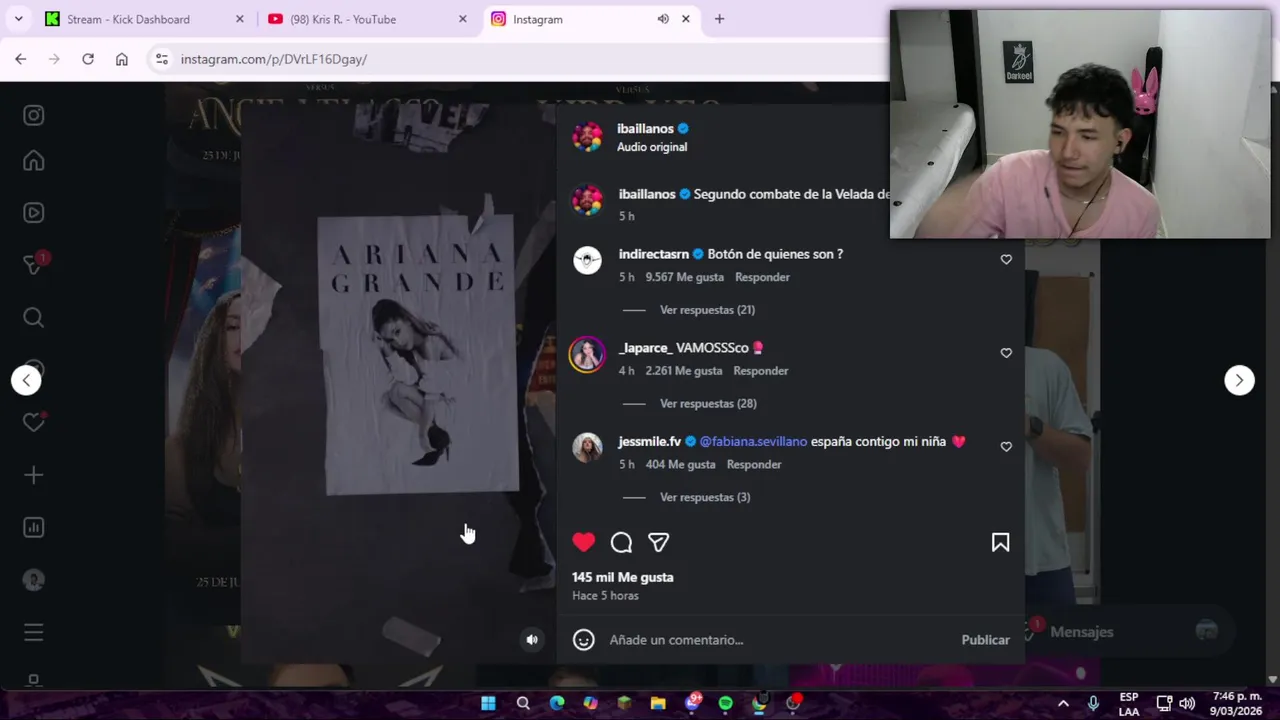Open the emoji picker in comment box
Image resolution: width=1280 pixels, height=720 pixels.
(x=584, y=640)
